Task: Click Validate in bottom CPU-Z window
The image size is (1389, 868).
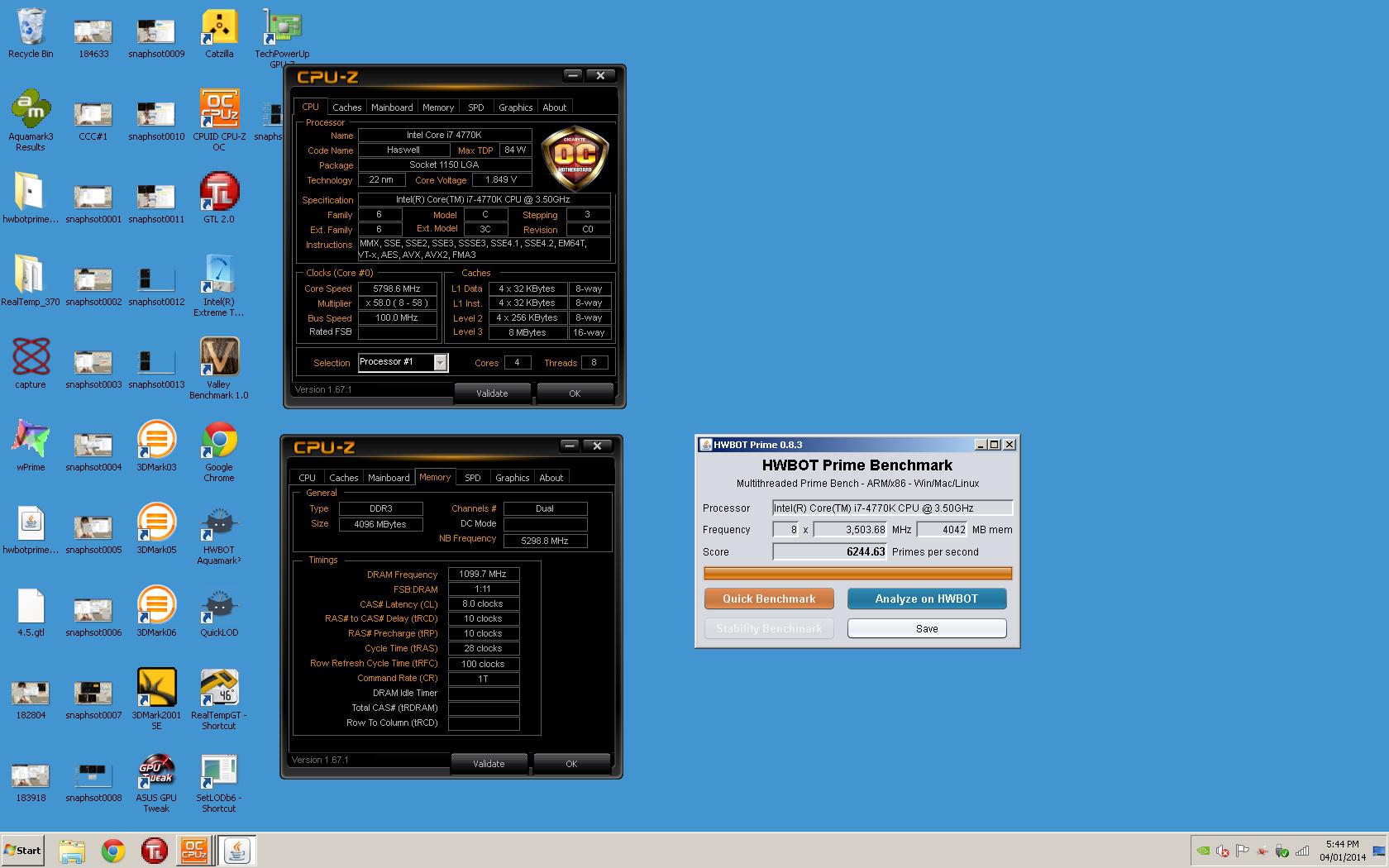Action: (x=489, y=764)
